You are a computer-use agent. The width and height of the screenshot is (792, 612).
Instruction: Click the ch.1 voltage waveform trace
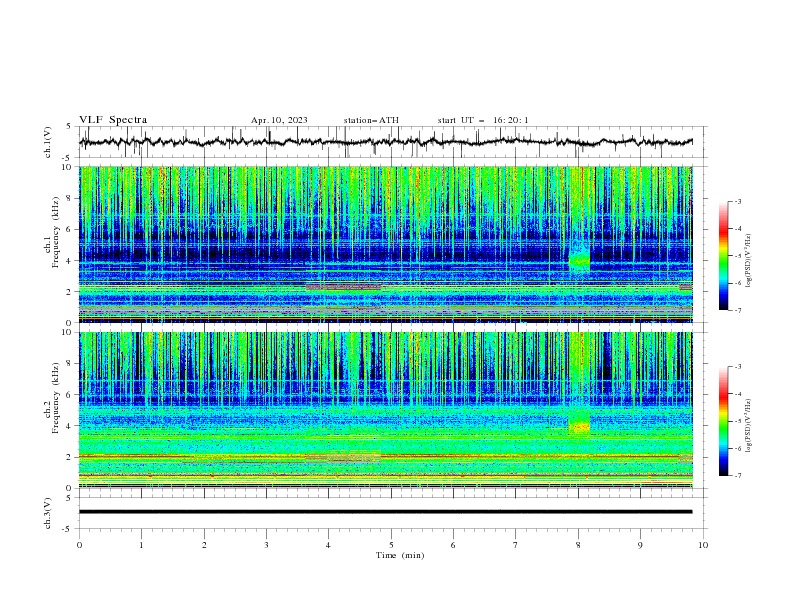click(385, 142)
